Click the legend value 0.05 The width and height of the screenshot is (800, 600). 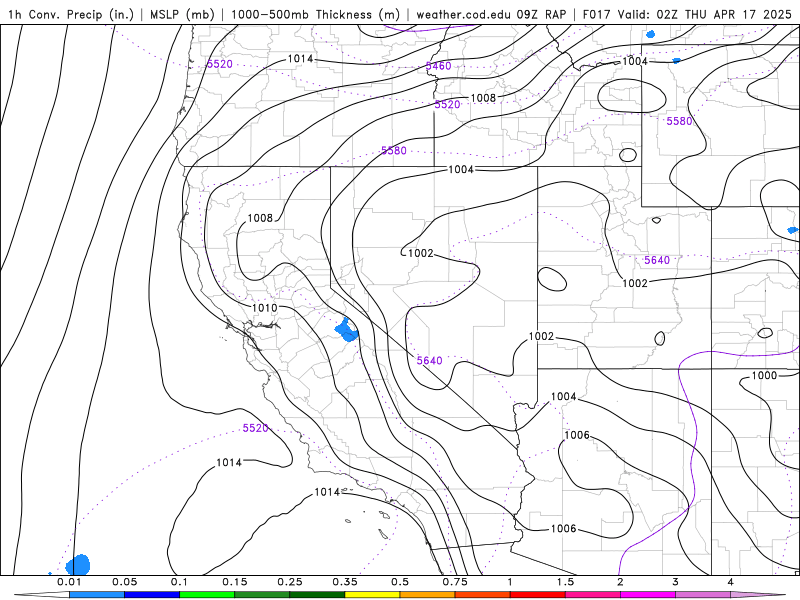[124, 582]
